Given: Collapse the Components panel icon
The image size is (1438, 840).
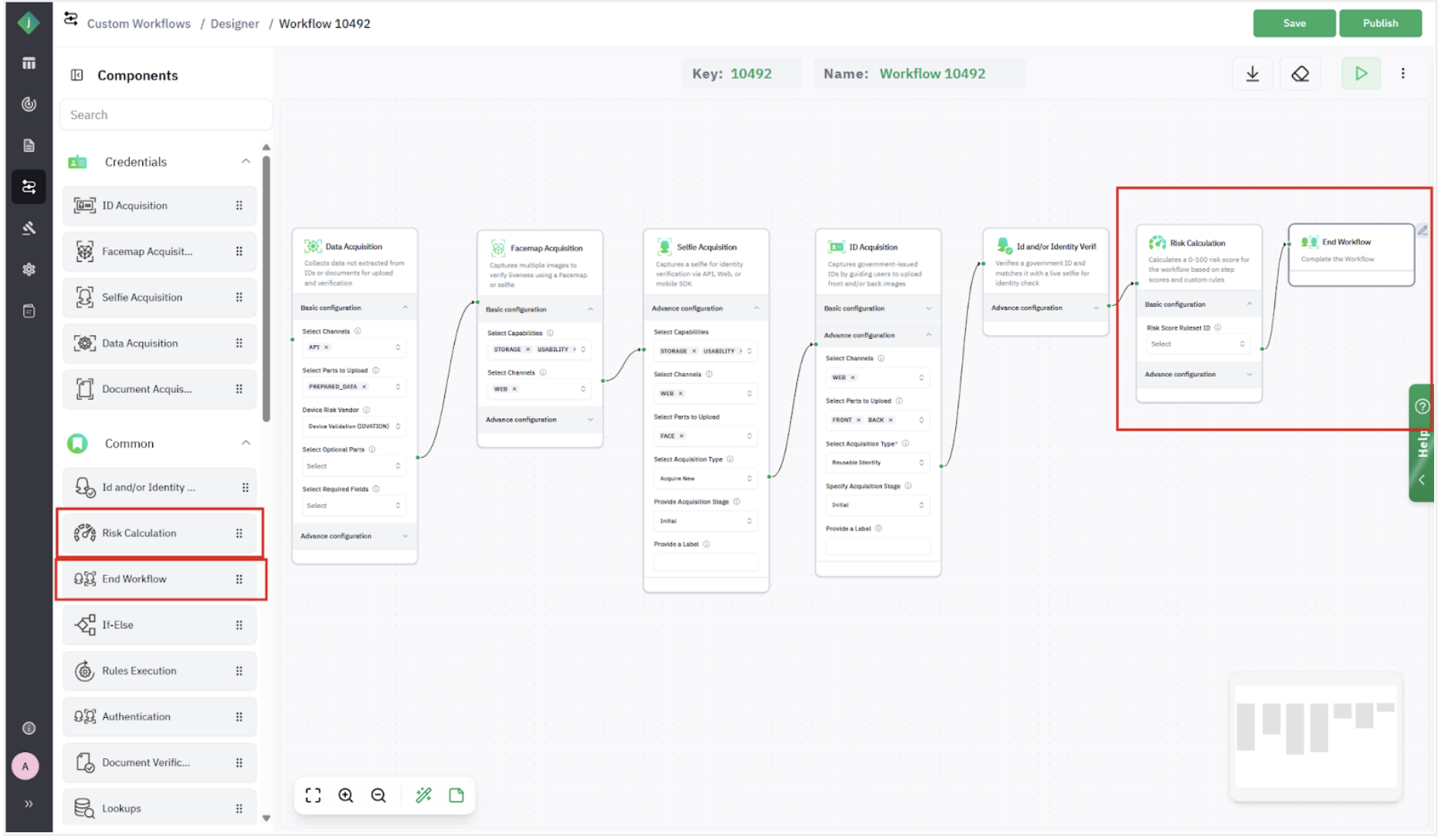Looking at the screenshot, I should [77, 75].
